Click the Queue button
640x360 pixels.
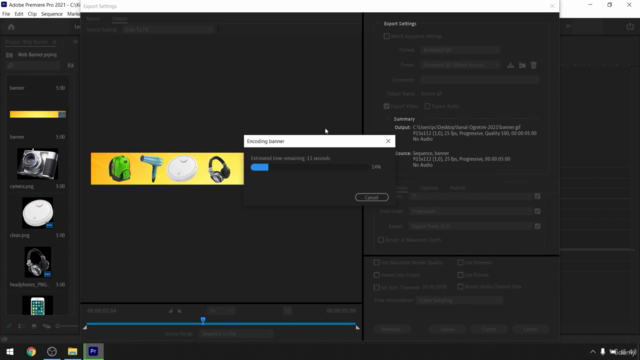447,329
